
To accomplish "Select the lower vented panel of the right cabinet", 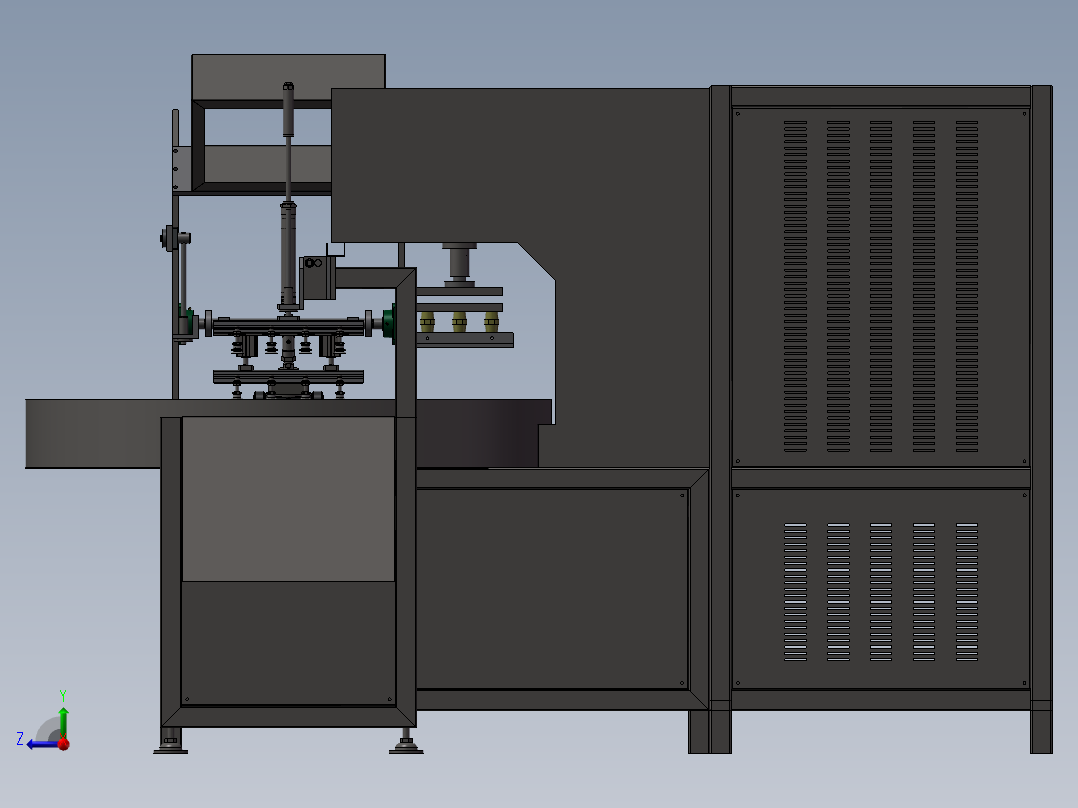I will click(x=881, y=589).
